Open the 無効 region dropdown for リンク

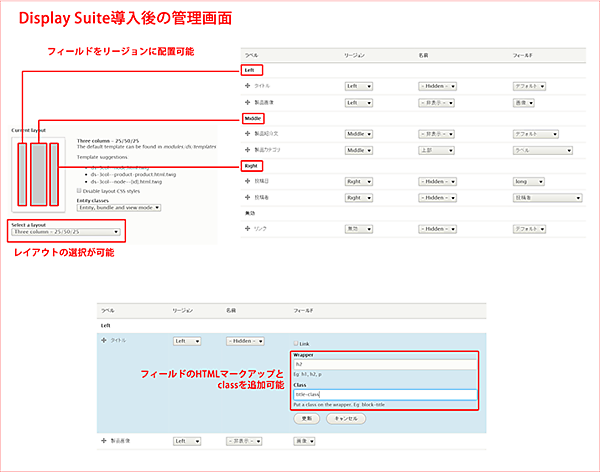tap(359, 229)
